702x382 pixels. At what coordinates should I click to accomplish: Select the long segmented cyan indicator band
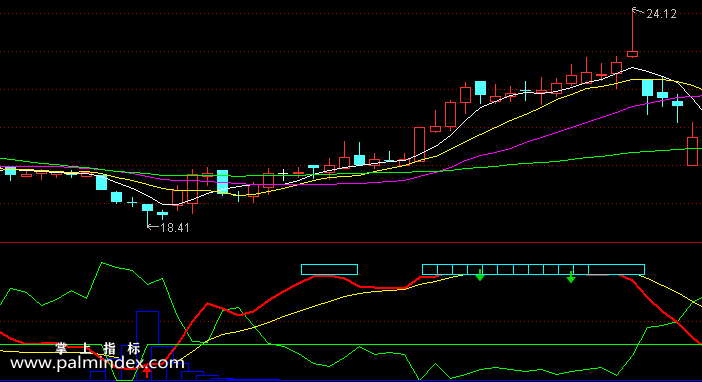(533, 269)
